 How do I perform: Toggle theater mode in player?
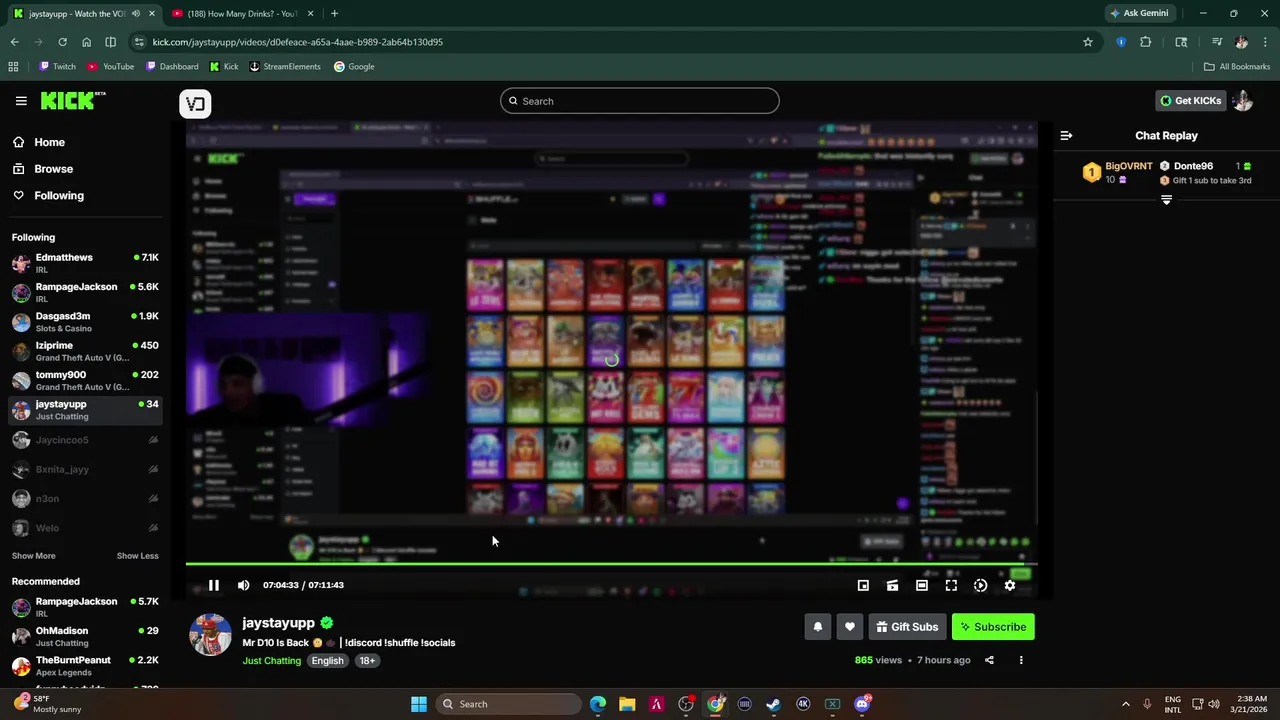922,585
